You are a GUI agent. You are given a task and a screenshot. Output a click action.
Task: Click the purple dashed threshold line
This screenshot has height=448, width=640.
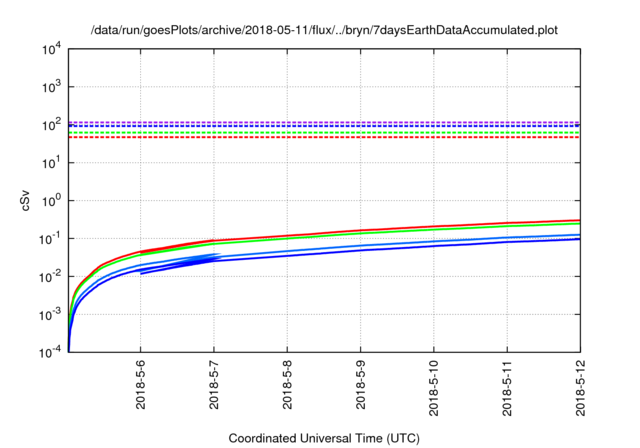(324, 122)
